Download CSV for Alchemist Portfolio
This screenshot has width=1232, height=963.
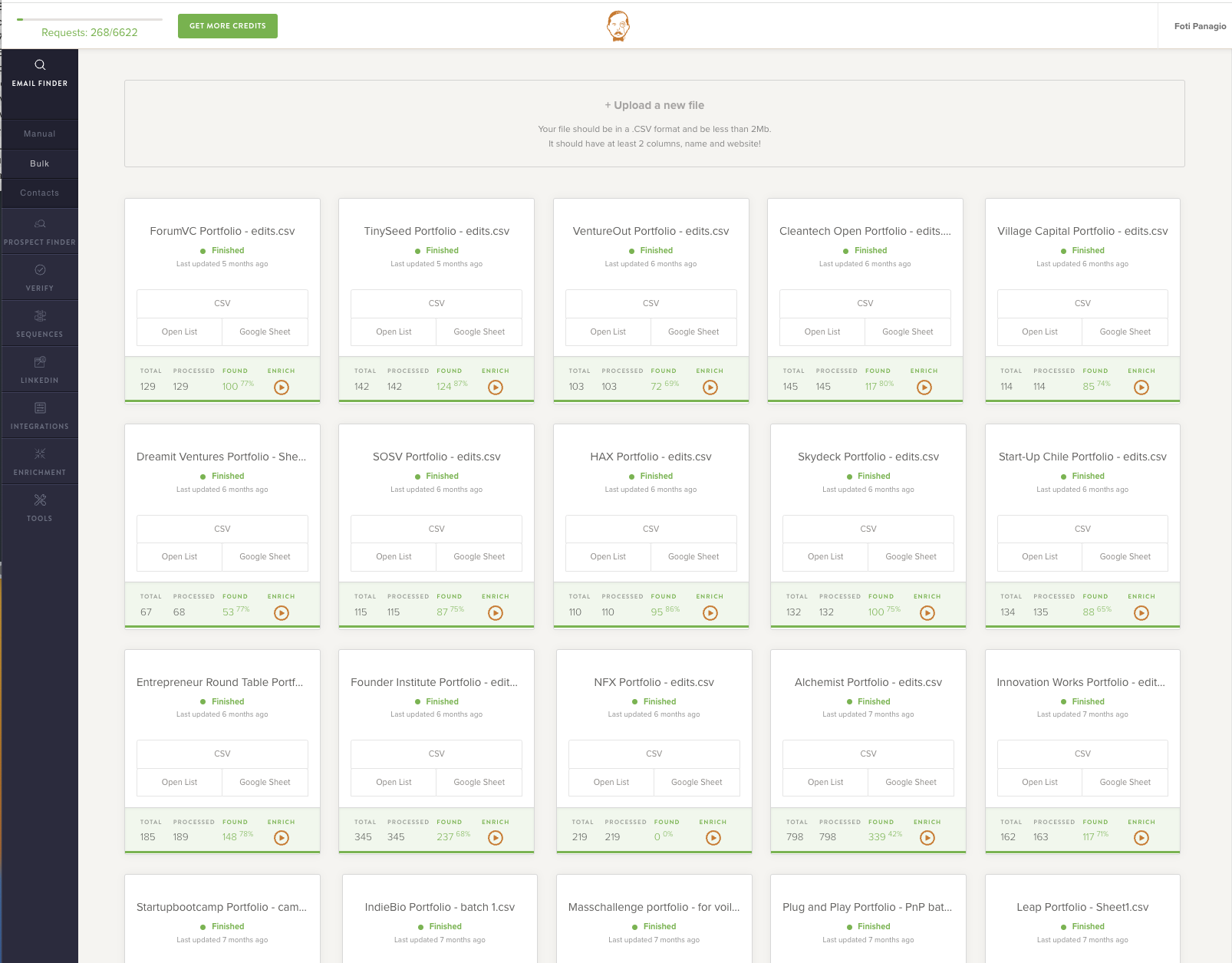(868, 754)
